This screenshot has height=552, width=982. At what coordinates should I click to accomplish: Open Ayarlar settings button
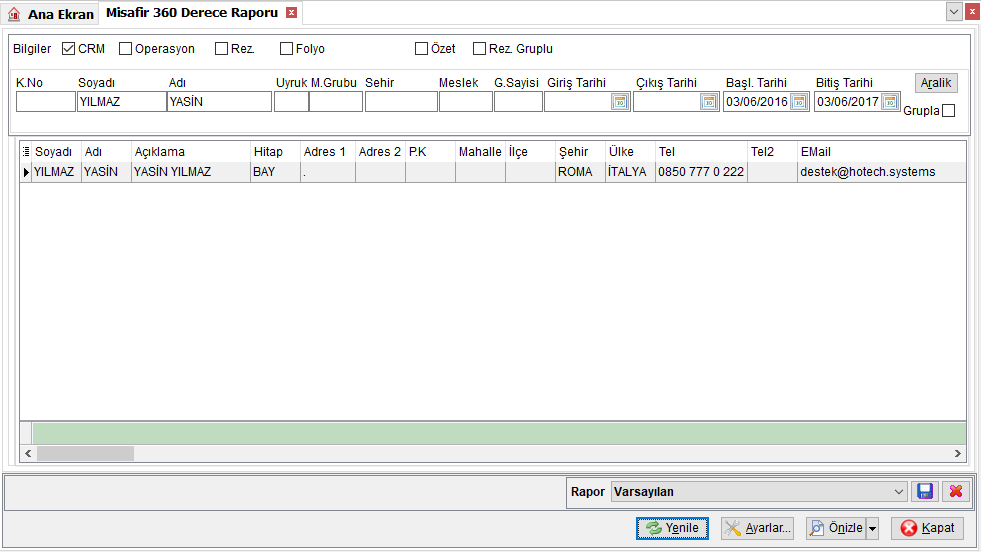point(757,528)
